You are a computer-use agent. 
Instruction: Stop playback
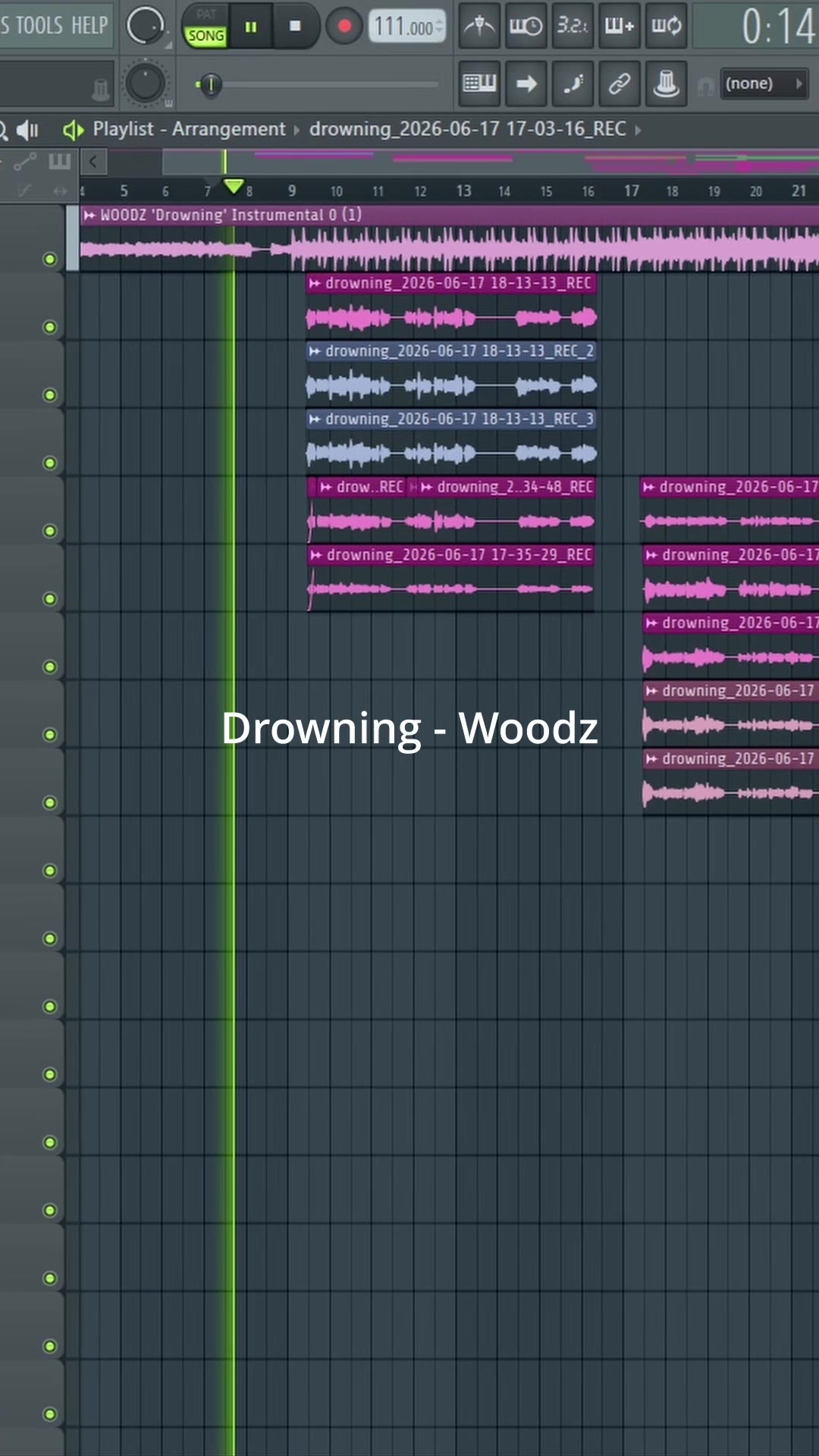[x=295, y=27]
